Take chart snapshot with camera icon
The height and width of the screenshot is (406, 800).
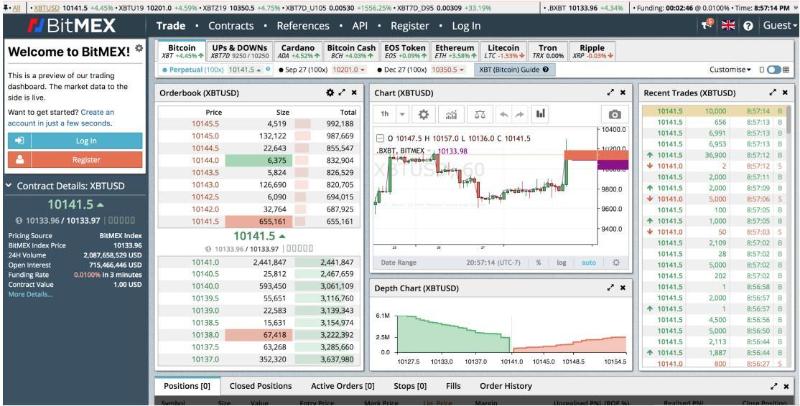615,115
